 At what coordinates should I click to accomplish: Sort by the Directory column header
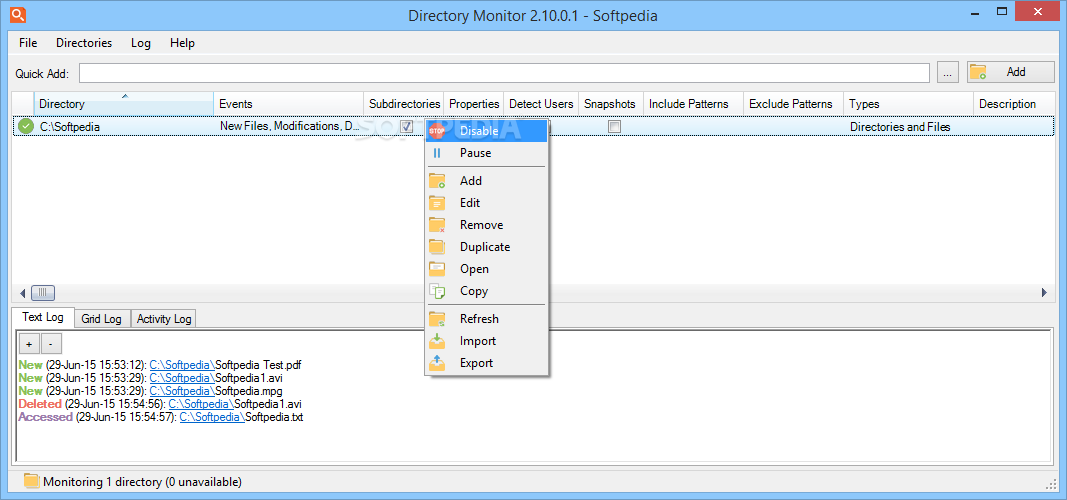coord(124,104)
